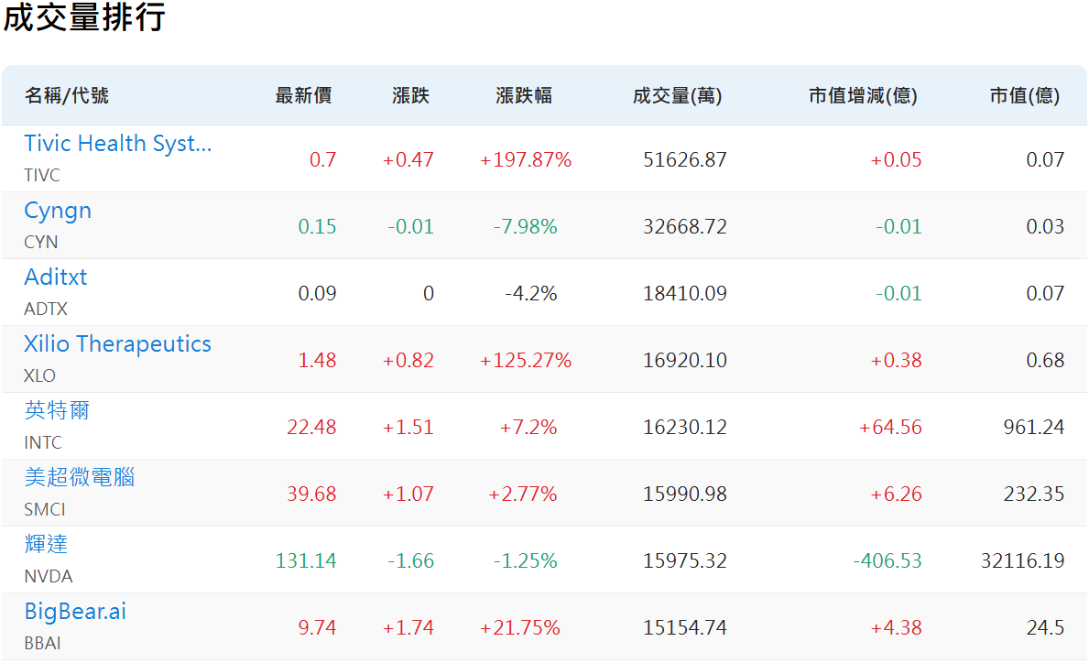Click the 最新價 column header
The height and width of the screenshot is (663, 1089).
coord(304,95)
